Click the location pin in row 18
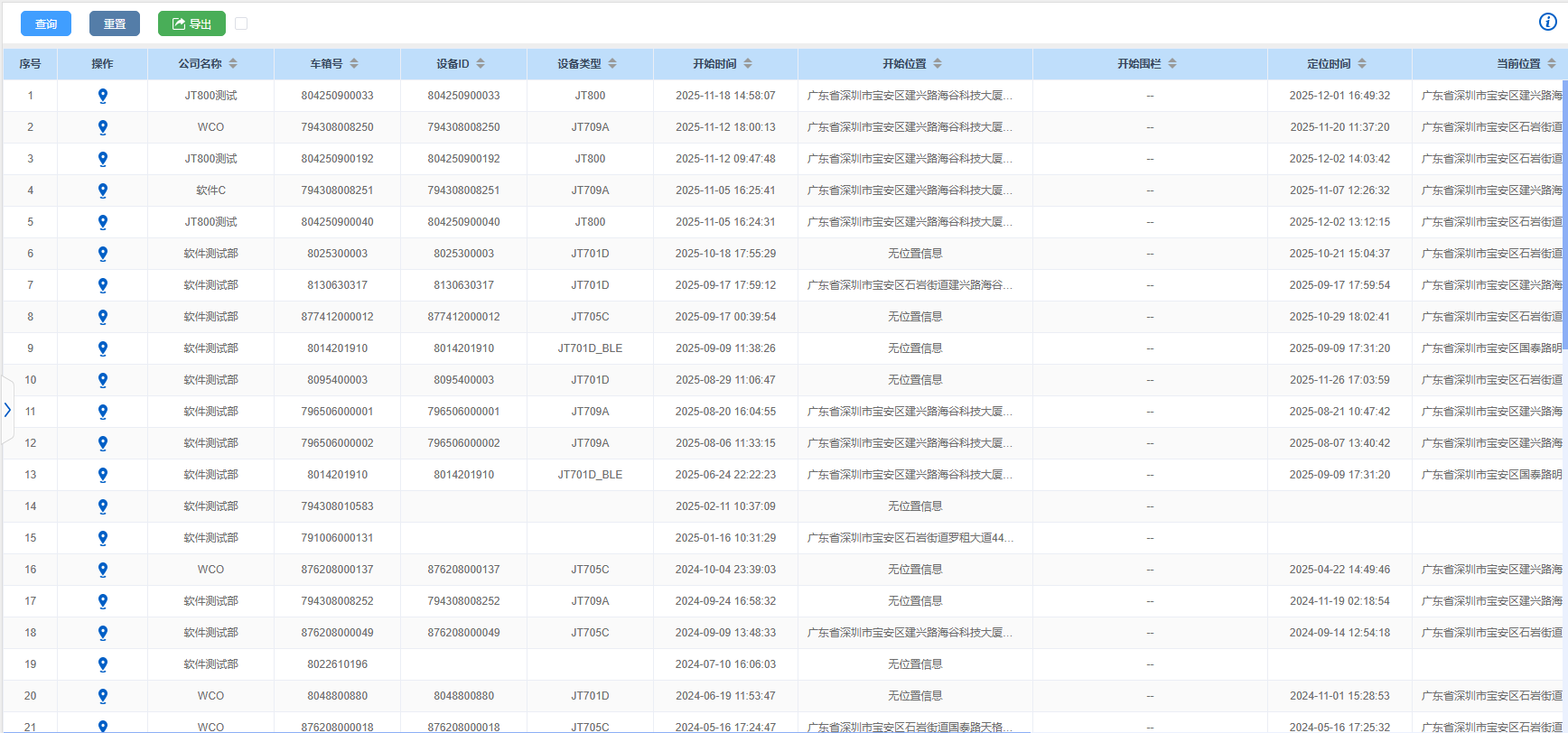Screen dimensions: 1568x733 click(103, 633)
